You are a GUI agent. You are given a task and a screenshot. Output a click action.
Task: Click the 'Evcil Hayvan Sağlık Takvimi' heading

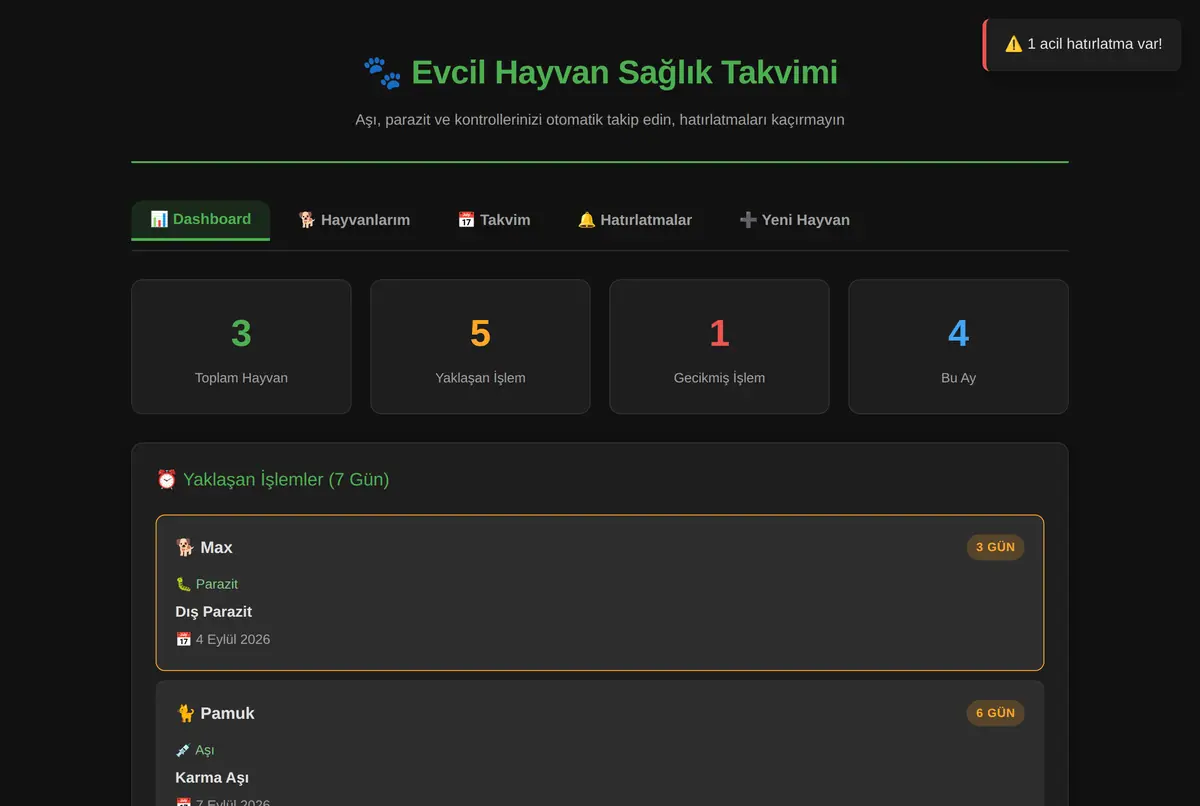(600, 73)
